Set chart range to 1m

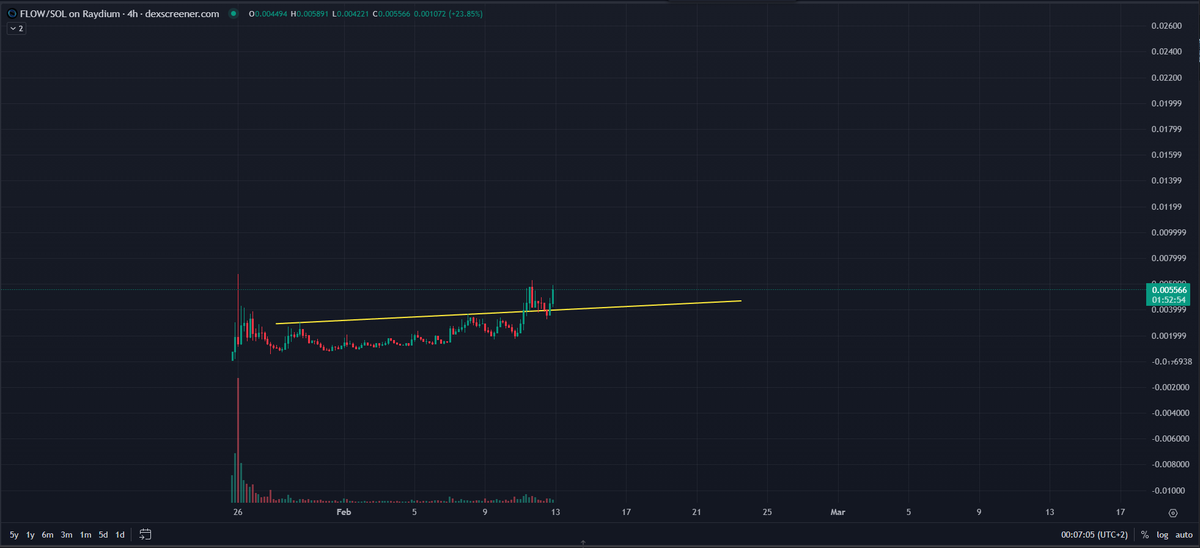pyautogui.click(x=85, y=535)
